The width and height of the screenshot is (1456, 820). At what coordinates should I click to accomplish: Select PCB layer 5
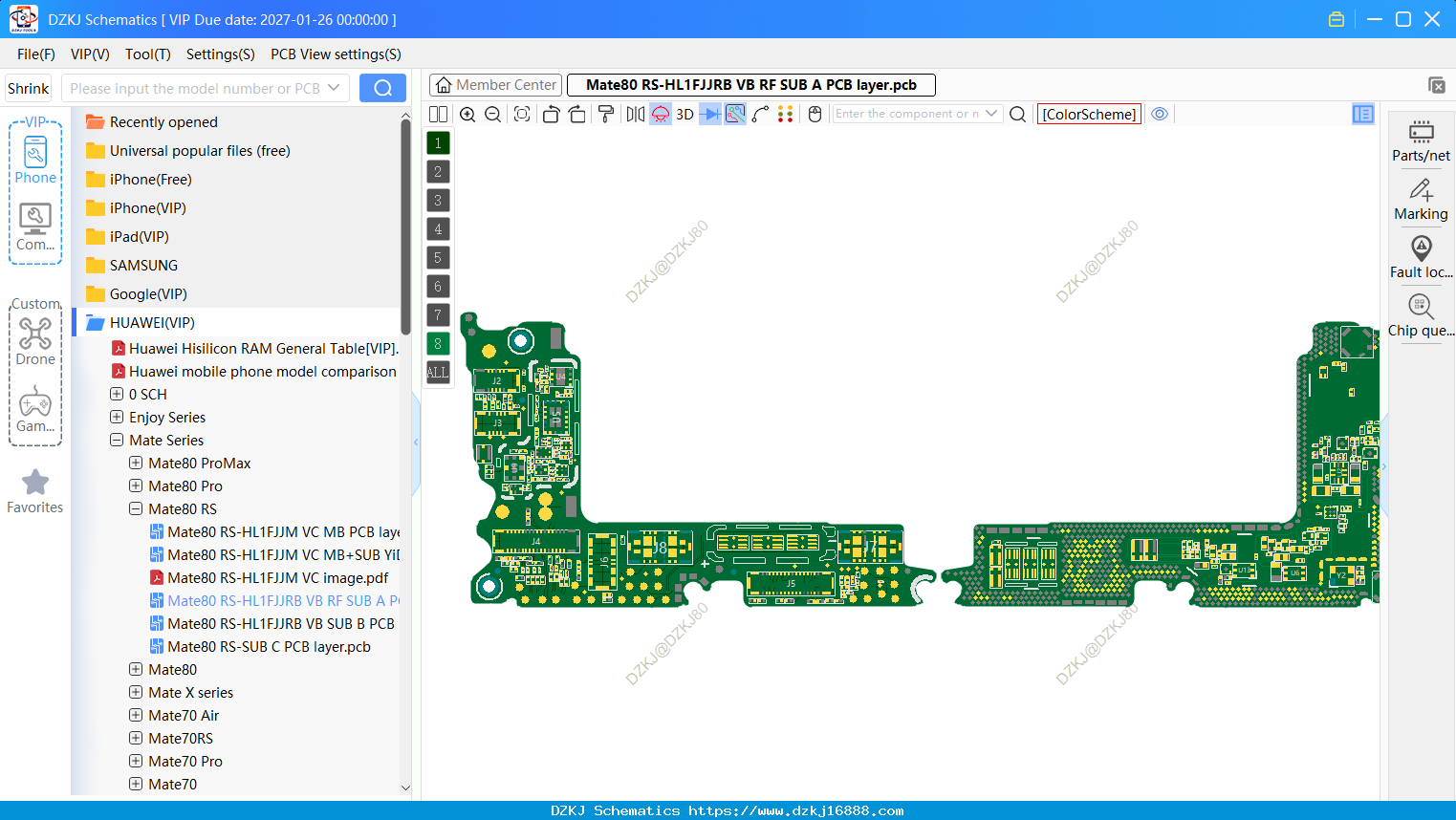(438, 258)
